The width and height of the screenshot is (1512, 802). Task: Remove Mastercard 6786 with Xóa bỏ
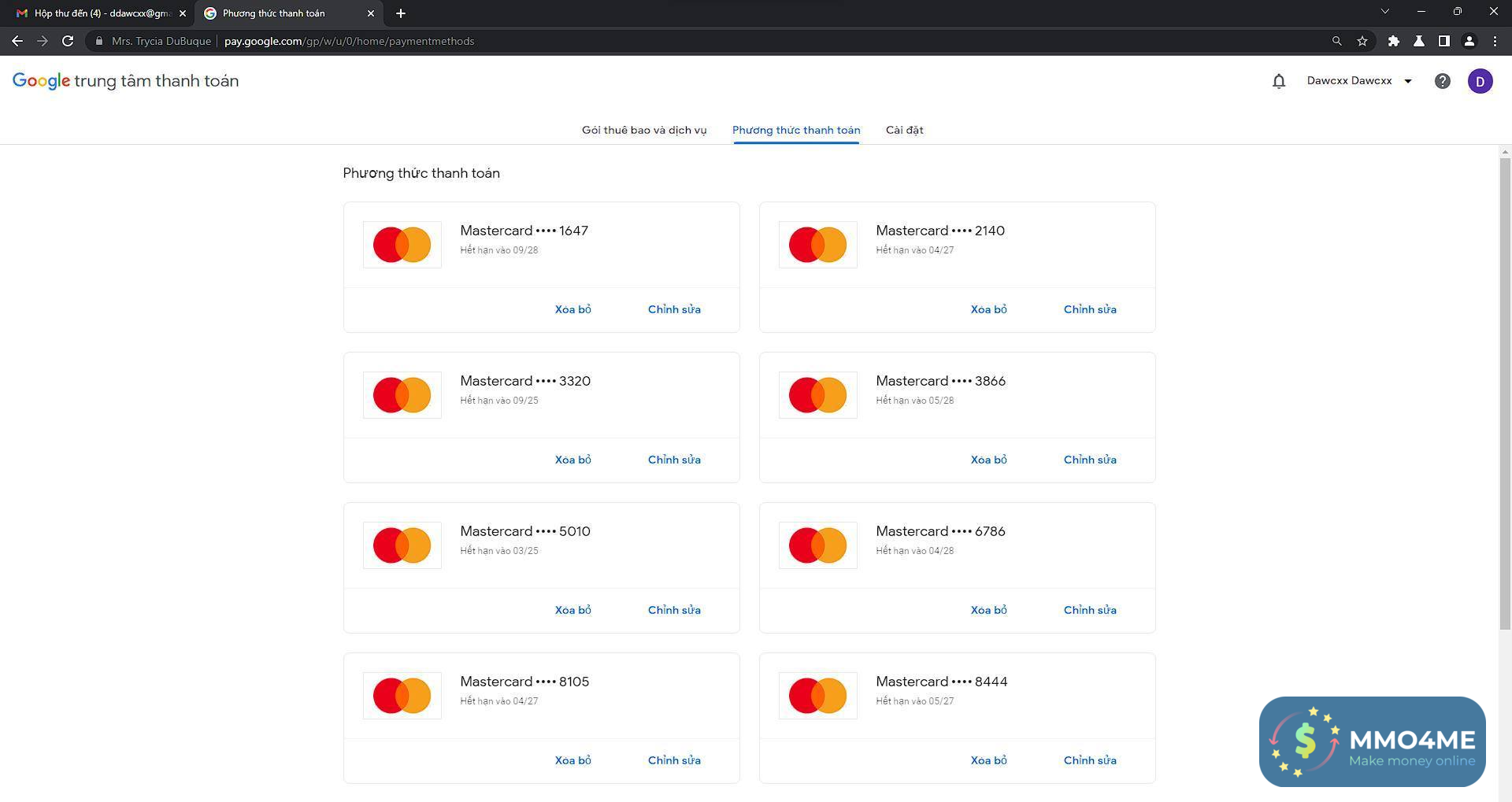[988, 610]
